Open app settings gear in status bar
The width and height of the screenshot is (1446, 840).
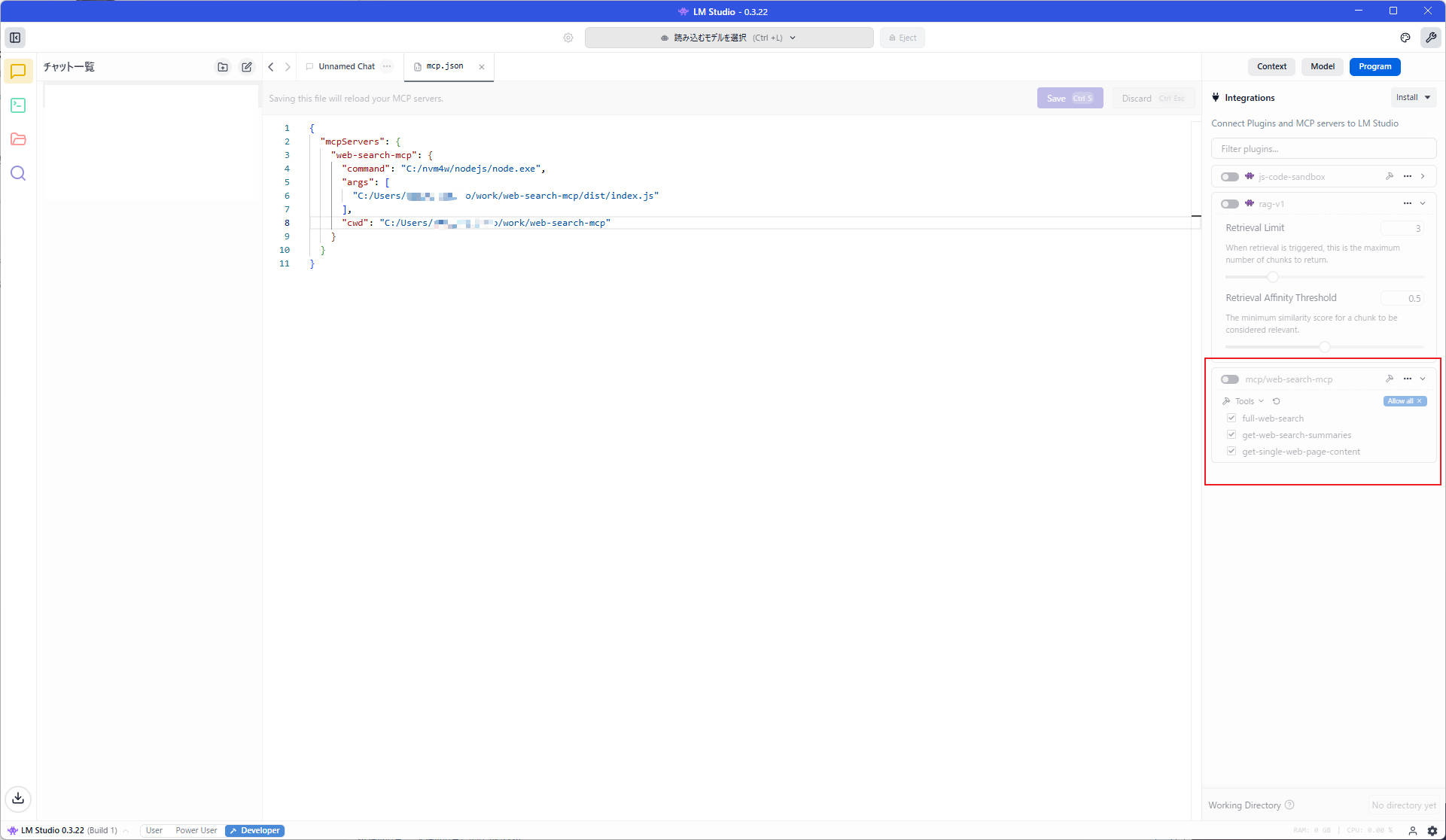[1432, 831]
